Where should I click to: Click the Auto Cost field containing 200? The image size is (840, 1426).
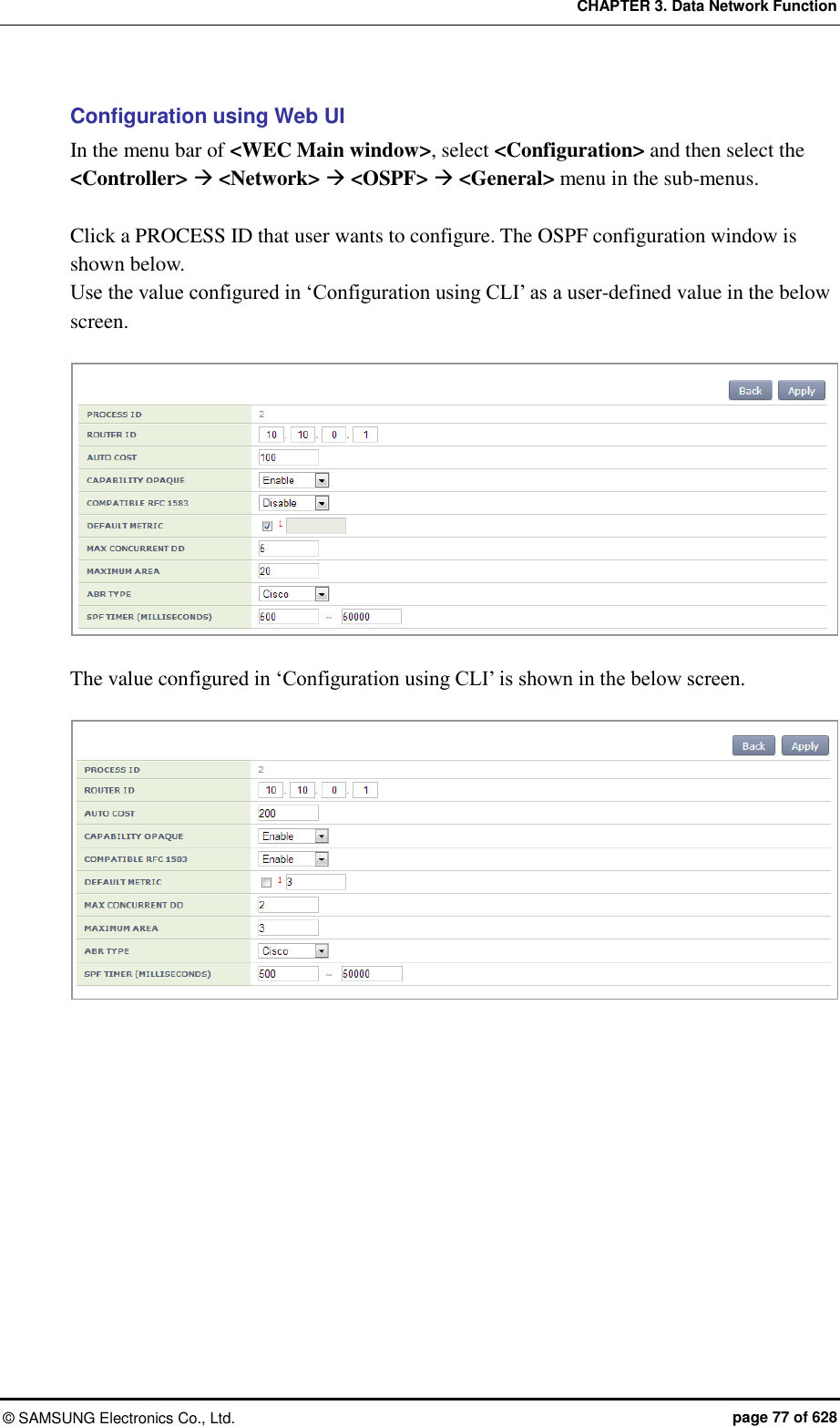coord(288,814)
